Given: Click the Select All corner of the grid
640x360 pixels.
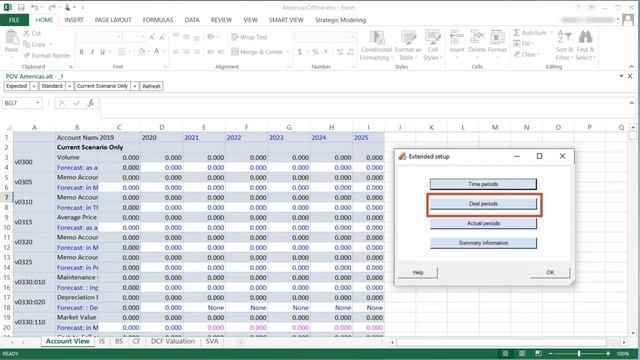Looking at the screenshot, I should pos(8,127).
